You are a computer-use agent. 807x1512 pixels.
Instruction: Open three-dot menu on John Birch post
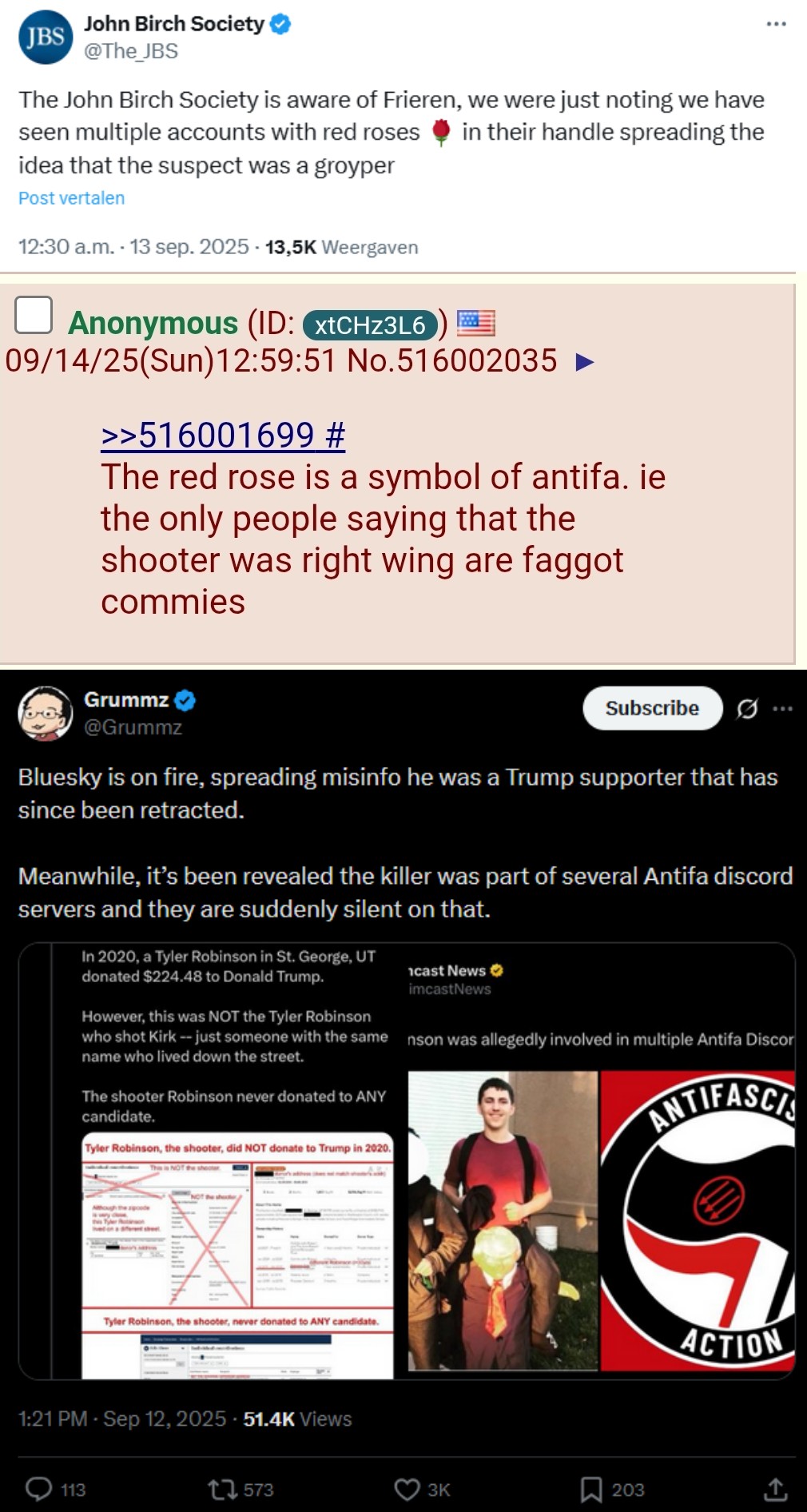tap(776, 24)
